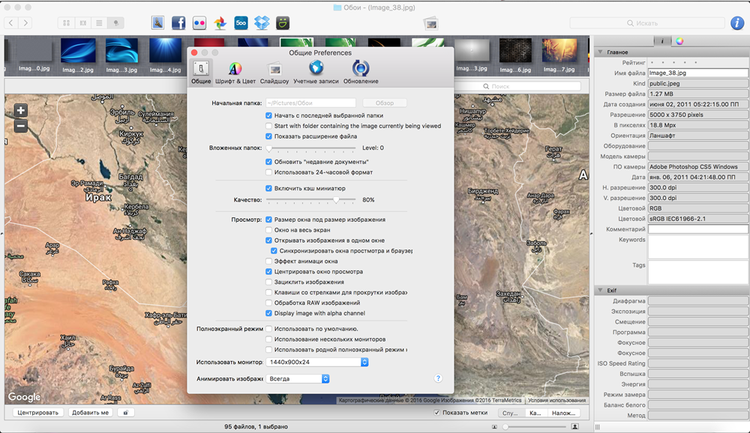Enable 'Окно на весь экран' checkbox
Viewport: 750px width, 433px height.
(x=269, y=230)
